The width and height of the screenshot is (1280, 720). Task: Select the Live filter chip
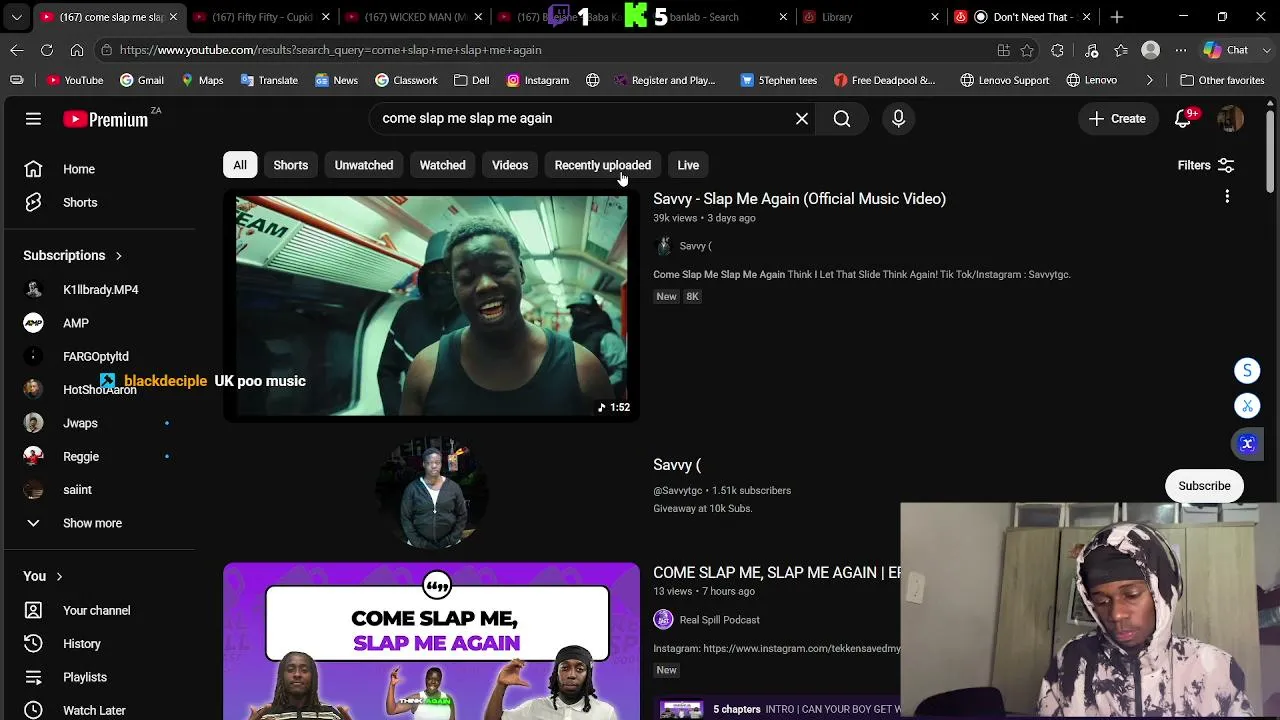(x=688, y=165)
